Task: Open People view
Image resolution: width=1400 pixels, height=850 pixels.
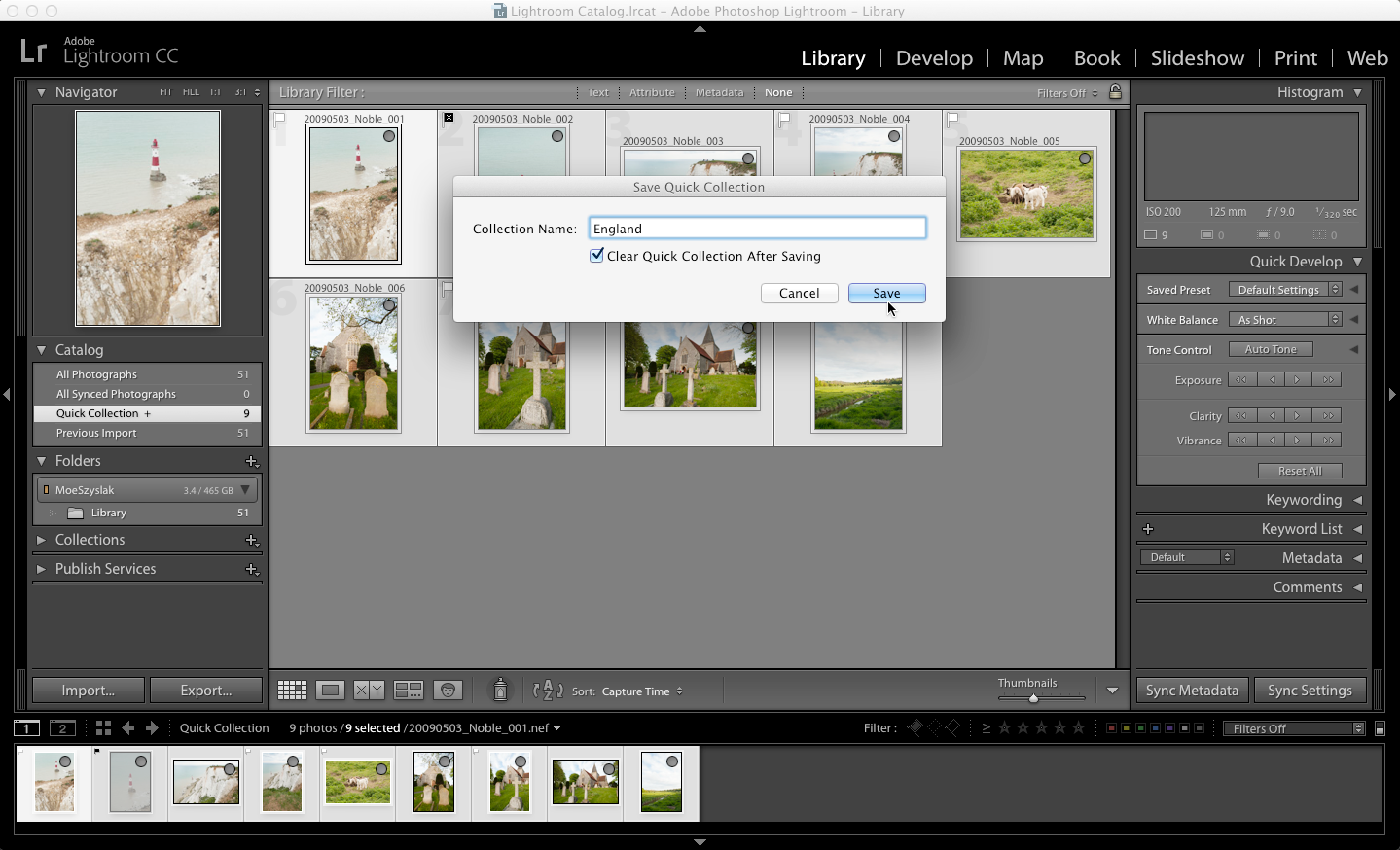Action: point(447,690)
